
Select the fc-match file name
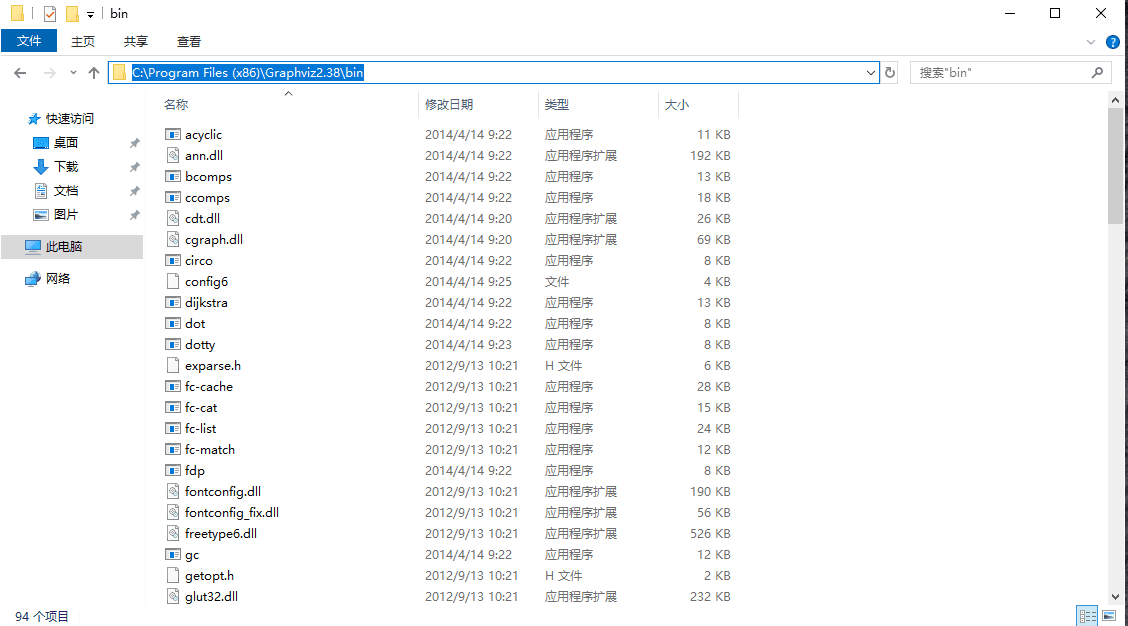209,450
